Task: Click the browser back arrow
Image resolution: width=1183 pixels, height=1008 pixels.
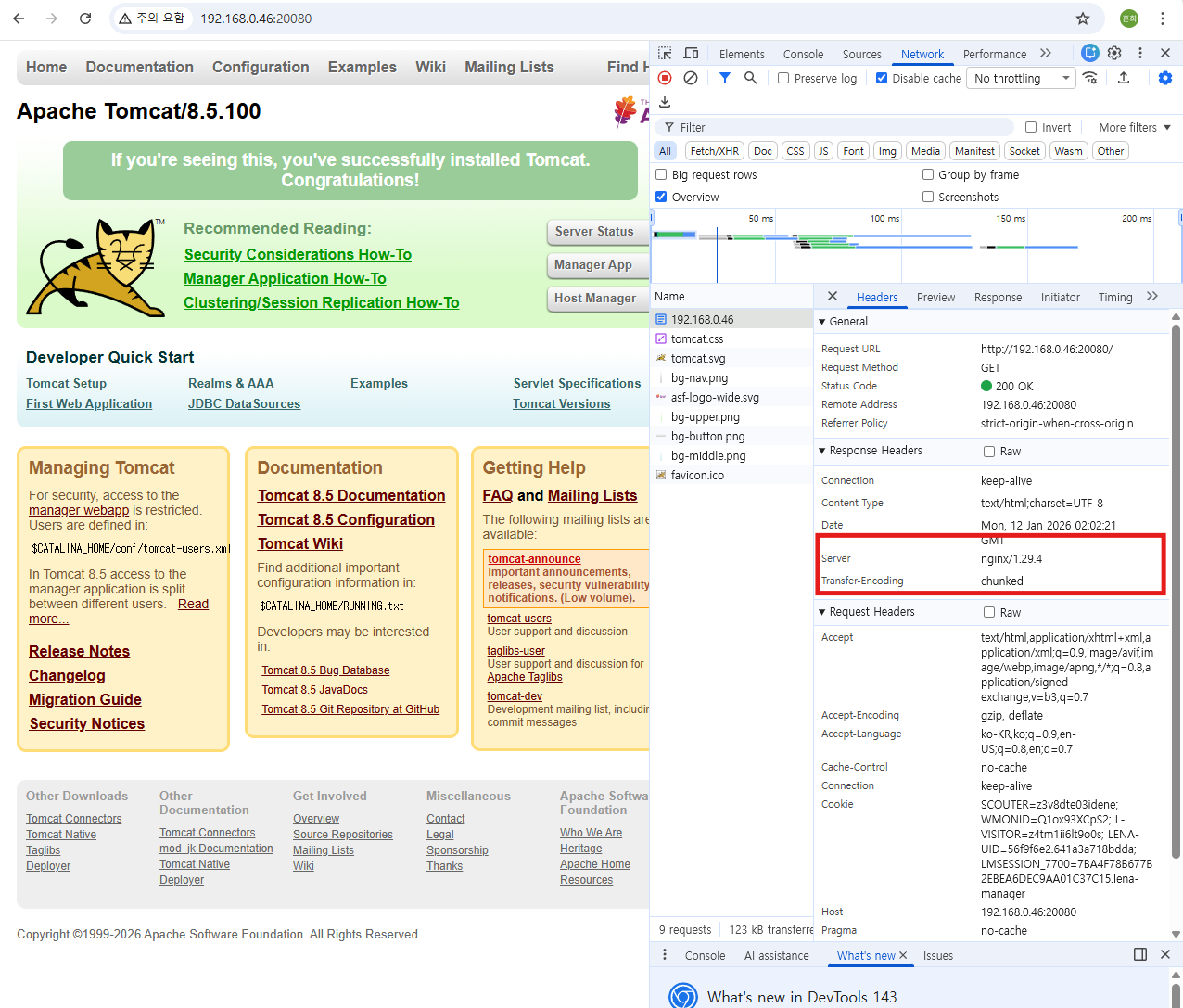Action: [19, 19]
